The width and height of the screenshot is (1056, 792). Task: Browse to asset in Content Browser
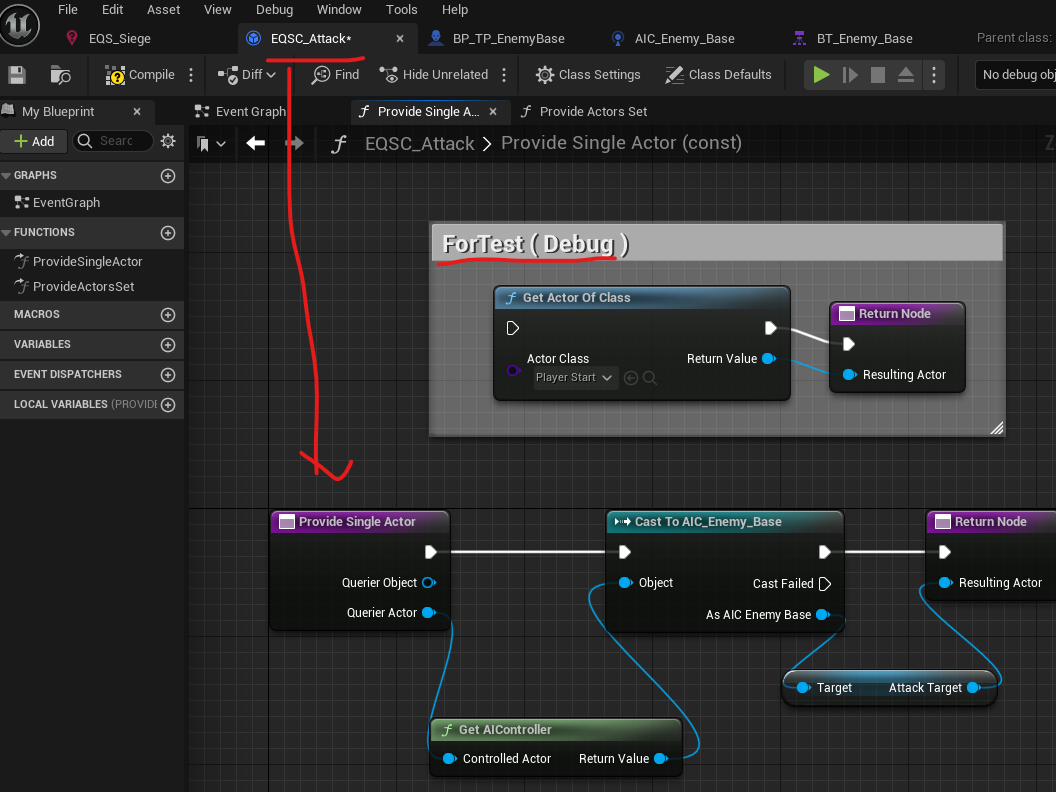pyautogui.click(x=61, y=75)
